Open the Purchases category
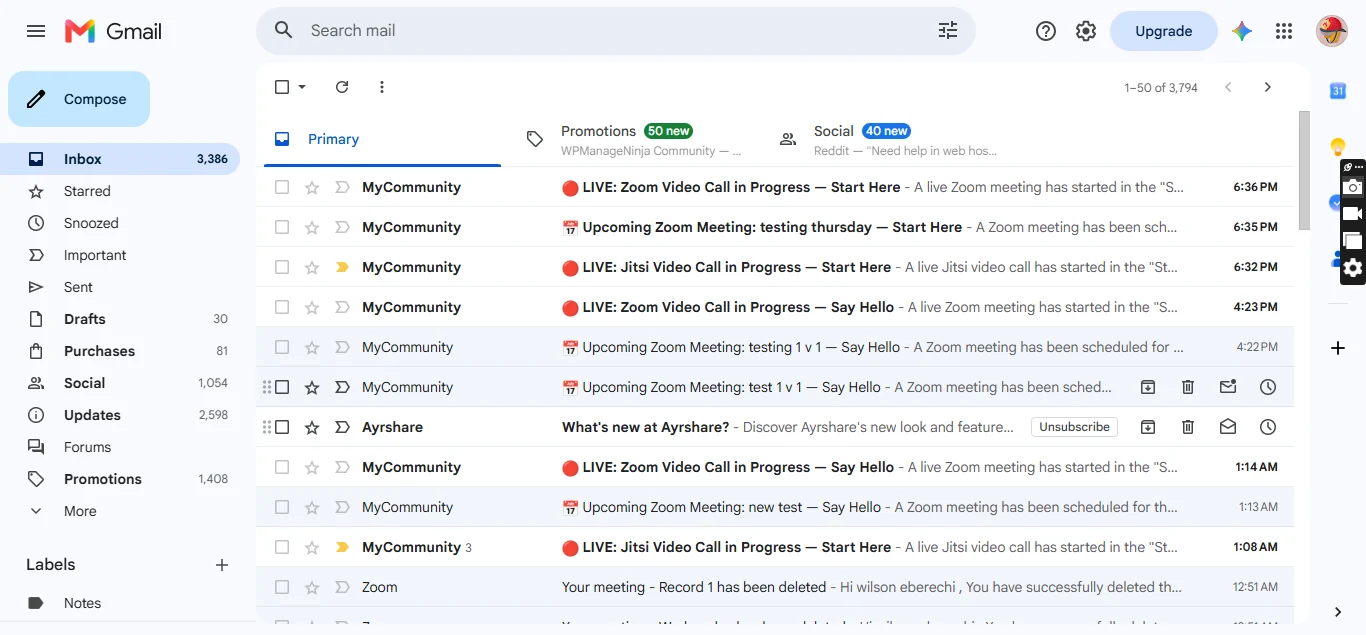The width and height of the screenshot is (1366, 635). (120, 351)
